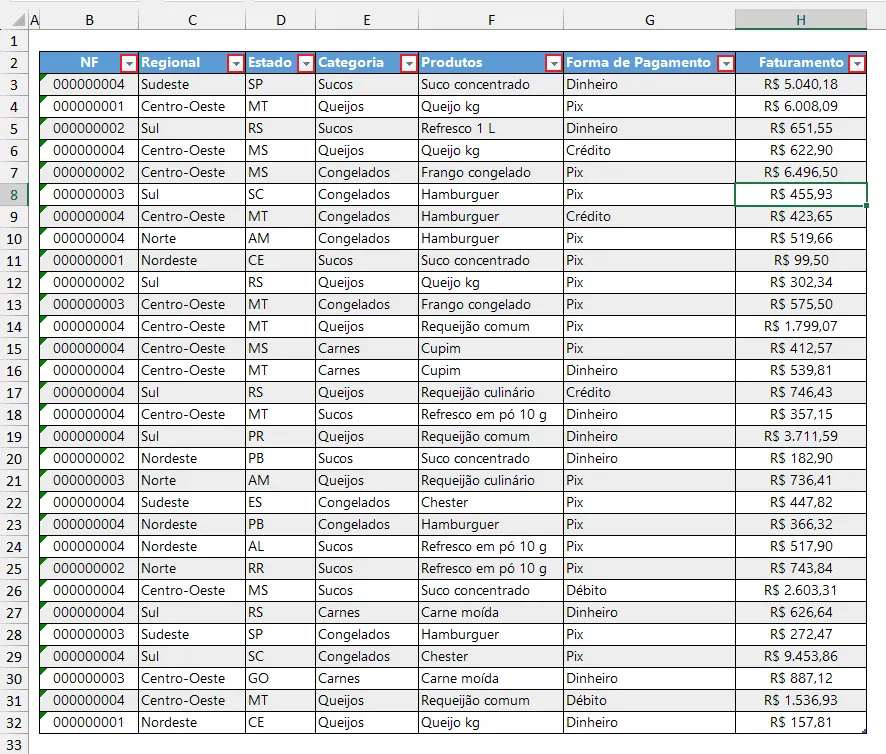
Task: Click state PR cell
Action: coord(280,436)
